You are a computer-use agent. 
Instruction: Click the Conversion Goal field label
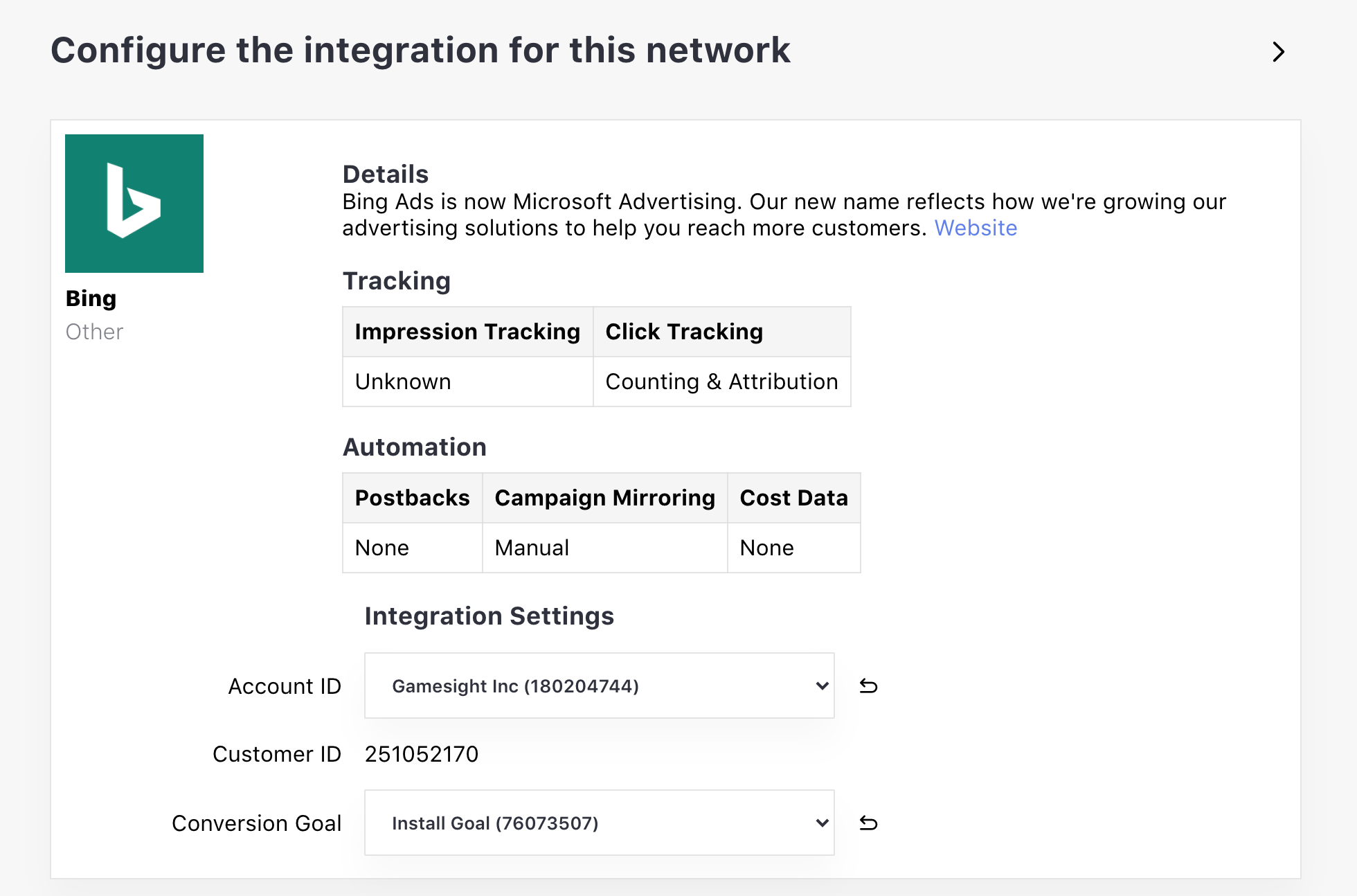pyautogui.click(x=256, y=823)
